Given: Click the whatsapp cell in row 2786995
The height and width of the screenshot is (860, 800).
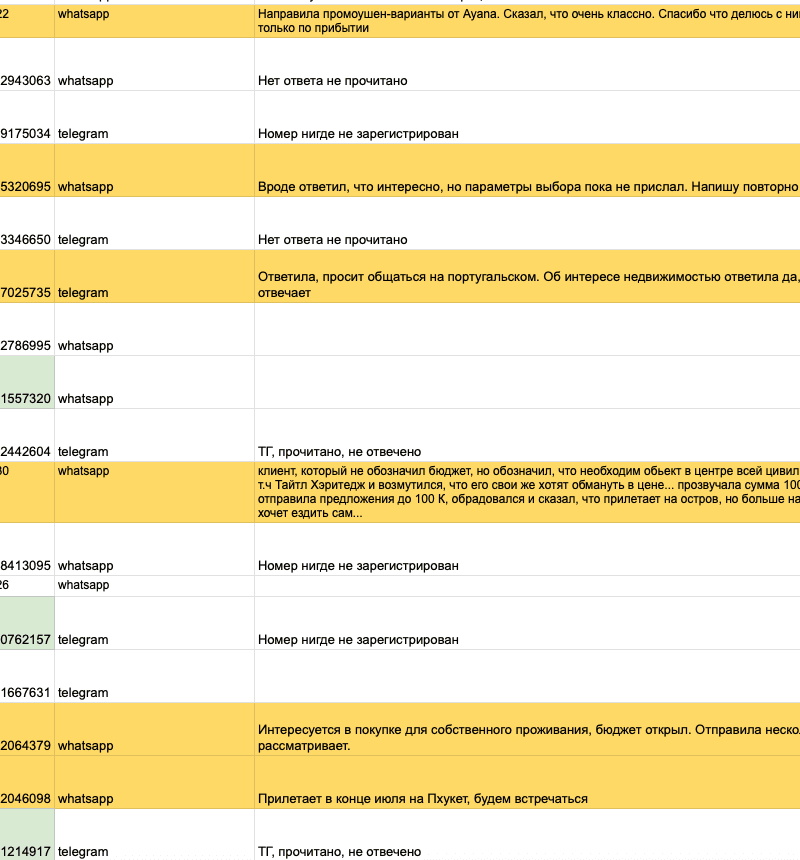Looking at the screenshot, I should (154, 329).
